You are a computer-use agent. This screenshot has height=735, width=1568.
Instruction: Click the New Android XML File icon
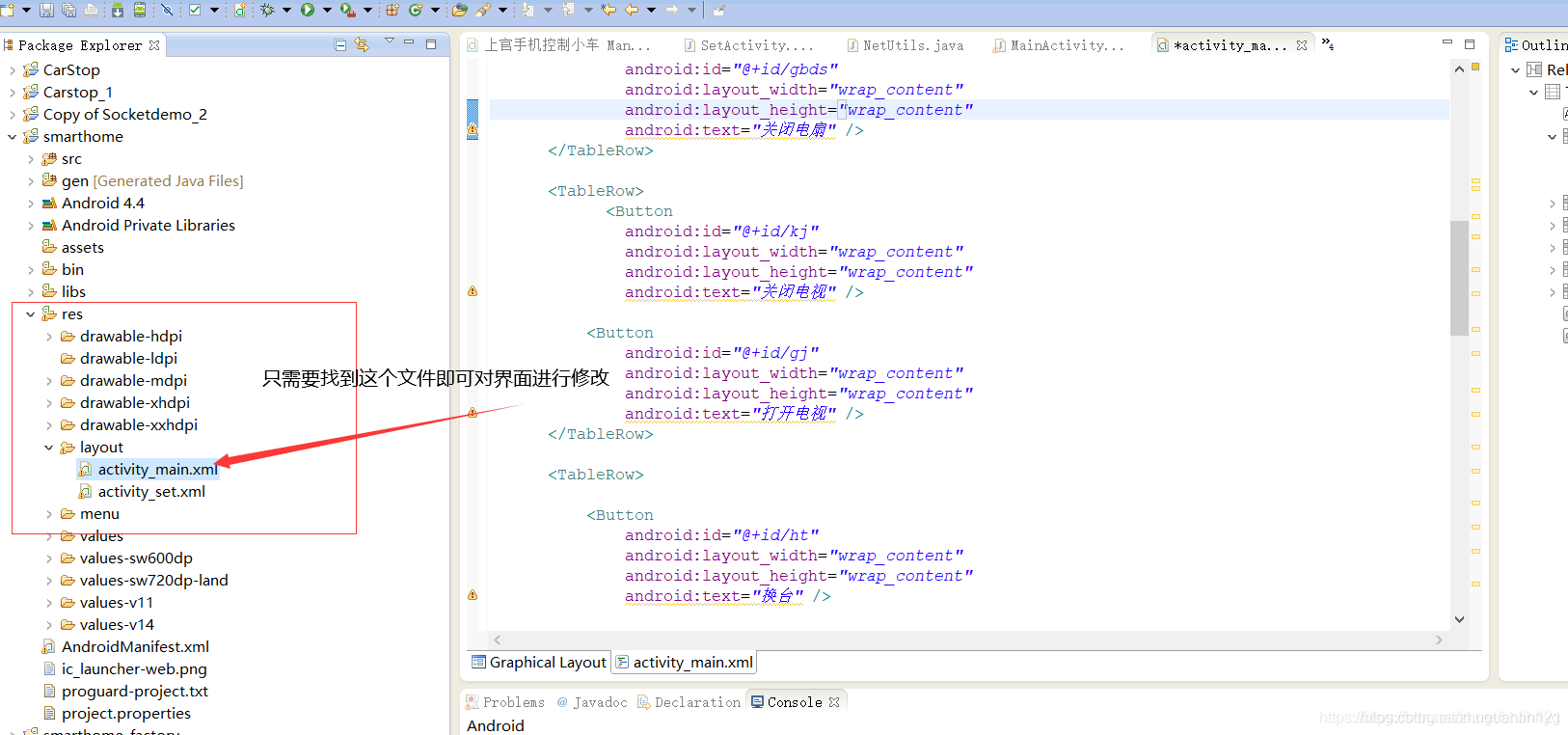pos(239,10)
